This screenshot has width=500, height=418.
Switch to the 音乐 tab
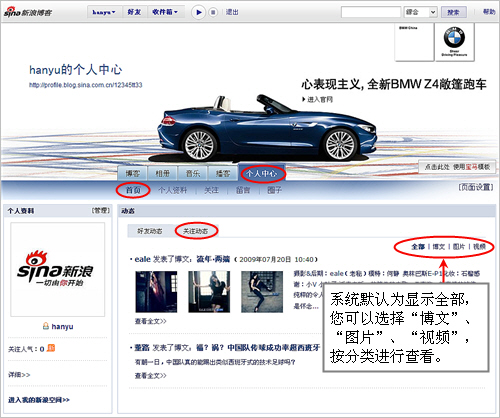192,173
